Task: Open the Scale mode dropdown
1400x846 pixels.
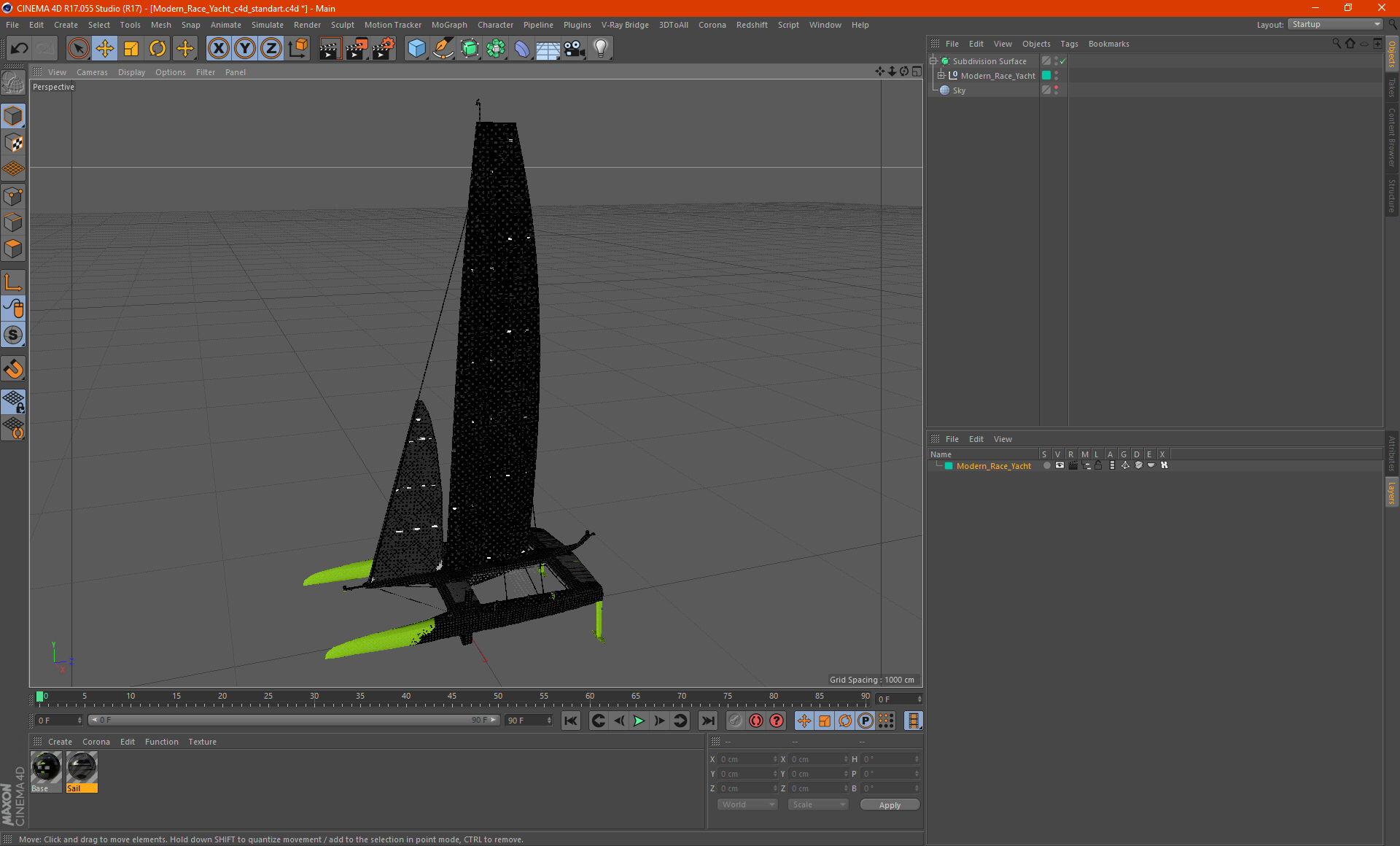Action: tap(818, 804)
